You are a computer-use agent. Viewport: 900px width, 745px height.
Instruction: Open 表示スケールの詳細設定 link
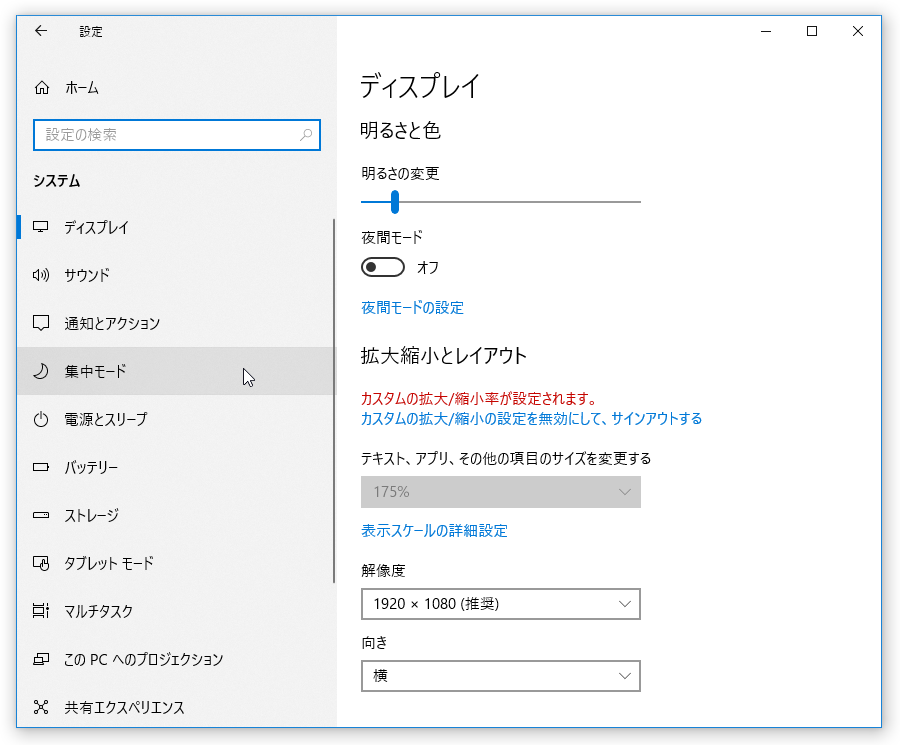click(435, 530)
